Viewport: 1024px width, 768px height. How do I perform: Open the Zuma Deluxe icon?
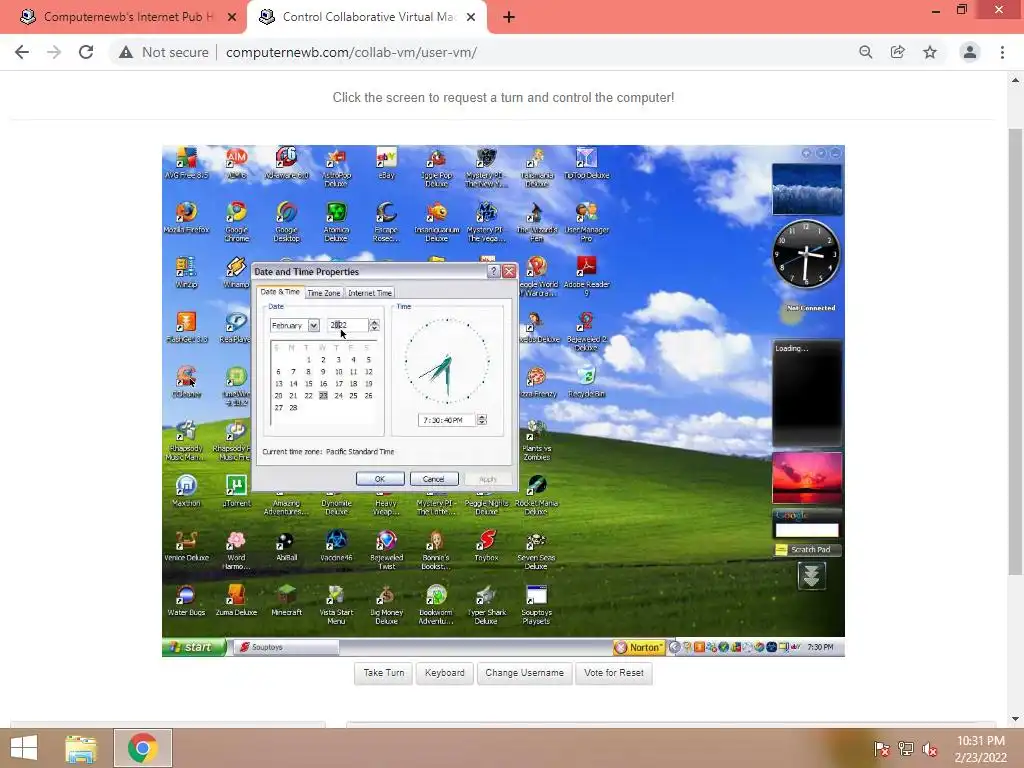click(x=236, y=601)
